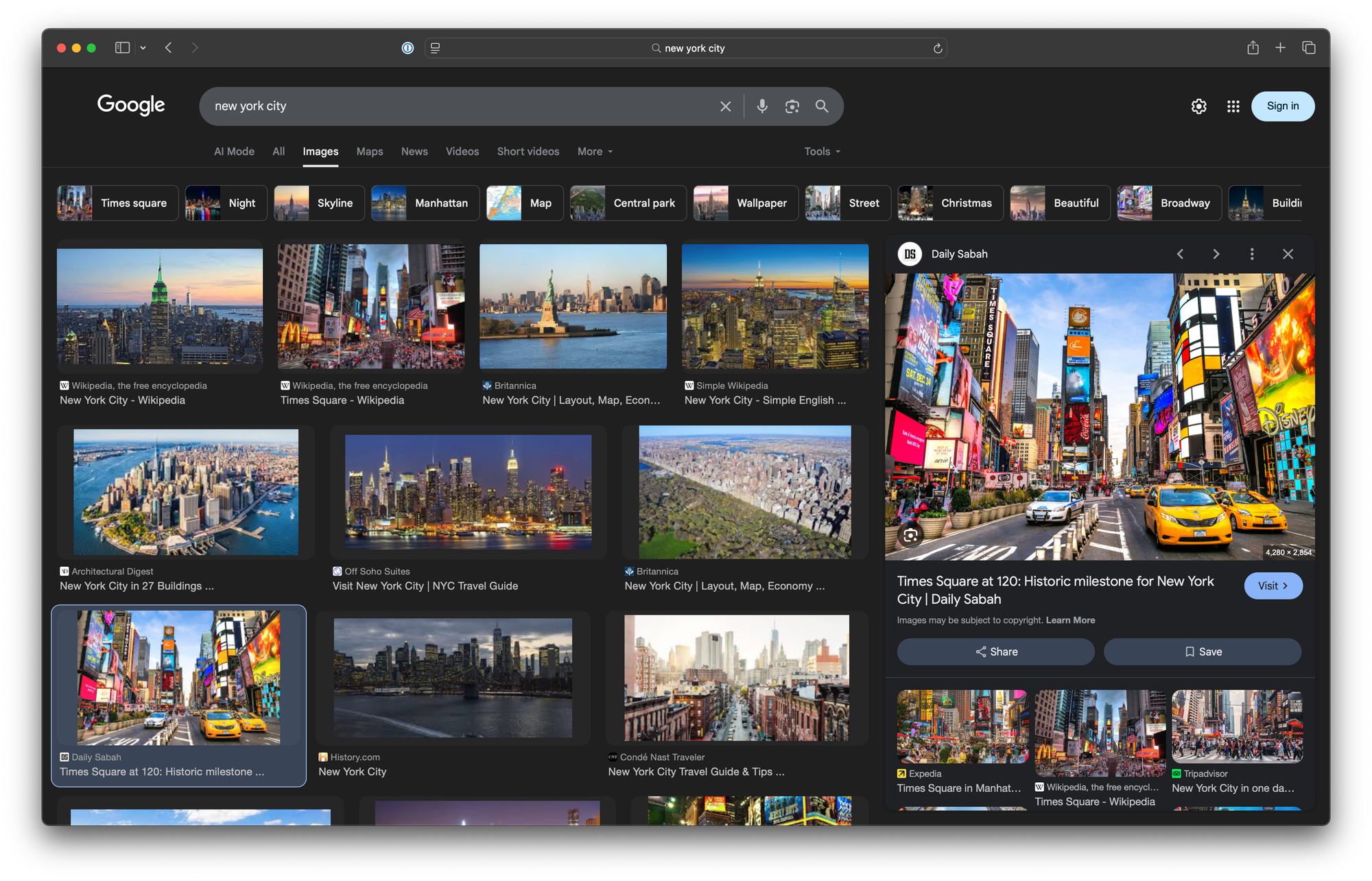This screenshot has width=1372, height=881.
Task: Filter by the Wallpaper chip
Action: tap(746, 203)
